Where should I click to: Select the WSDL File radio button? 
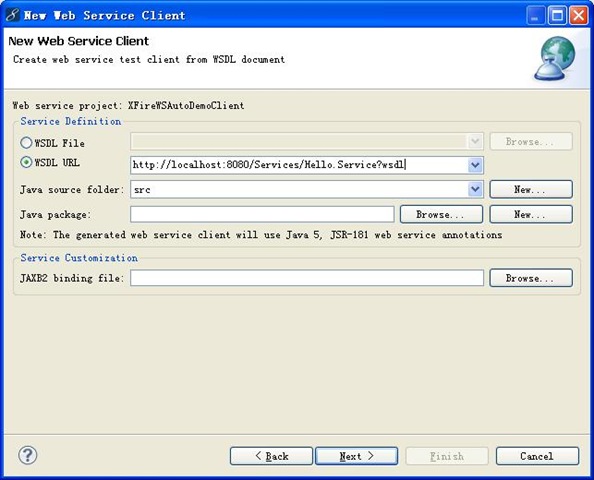coord(26,143)
